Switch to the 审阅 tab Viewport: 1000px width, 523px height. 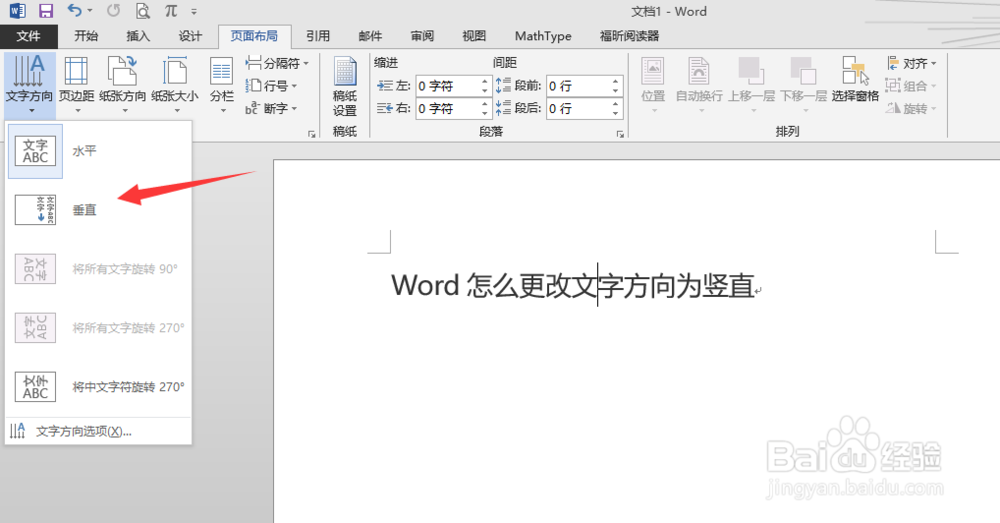422,36
